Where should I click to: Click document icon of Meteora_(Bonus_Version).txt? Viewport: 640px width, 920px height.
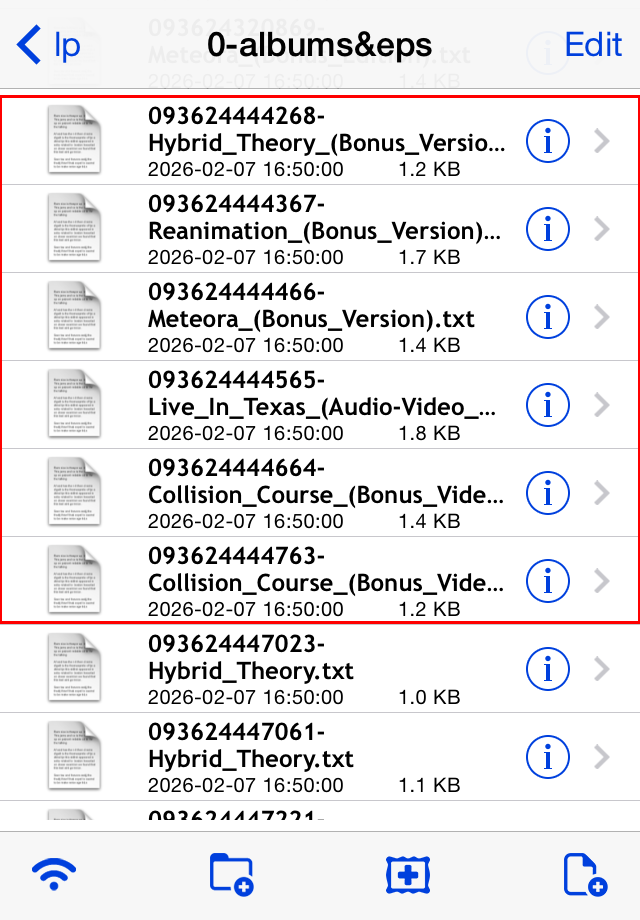coord(74,316)
